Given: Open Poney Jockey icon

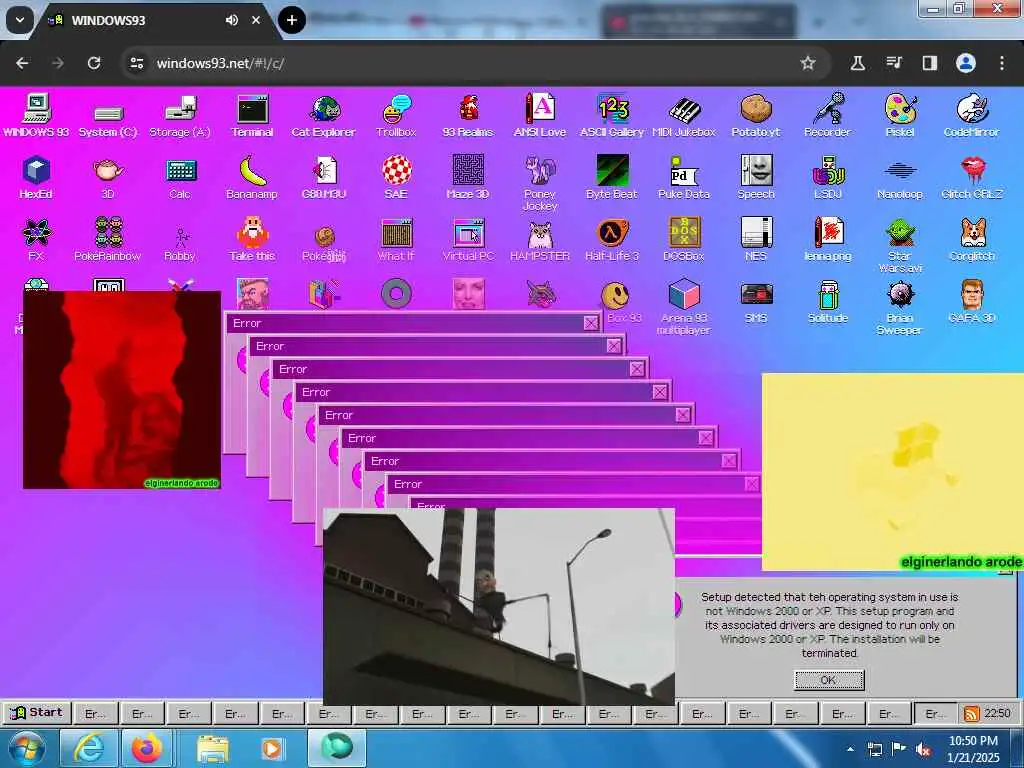Looking at the screenshot, I should pos(540,183).
